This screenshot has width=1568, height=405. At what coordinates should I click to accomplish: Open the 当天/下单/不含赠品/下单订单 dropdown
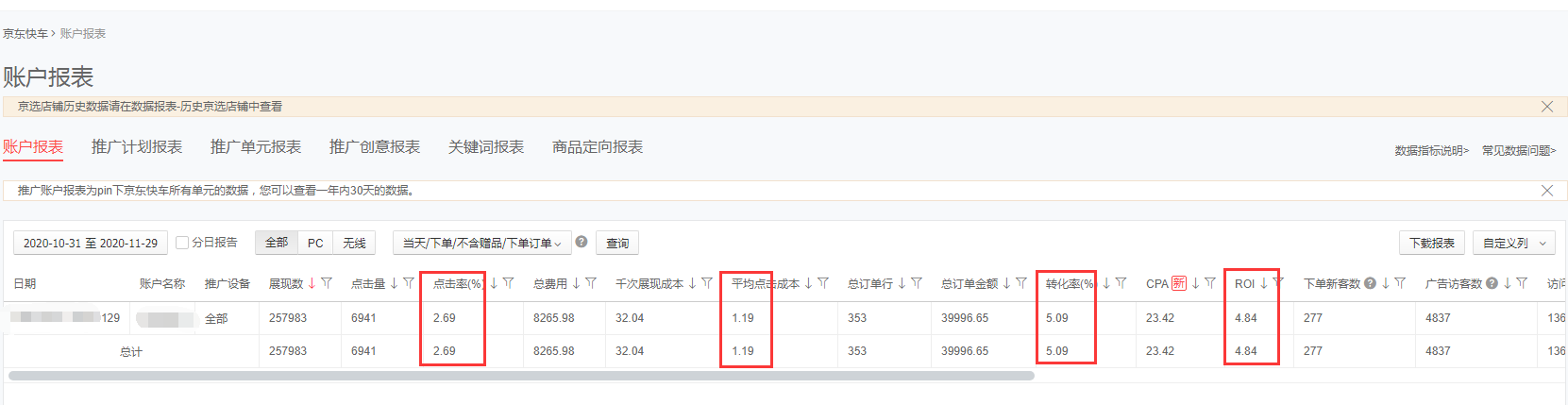[x=482, y=243]
